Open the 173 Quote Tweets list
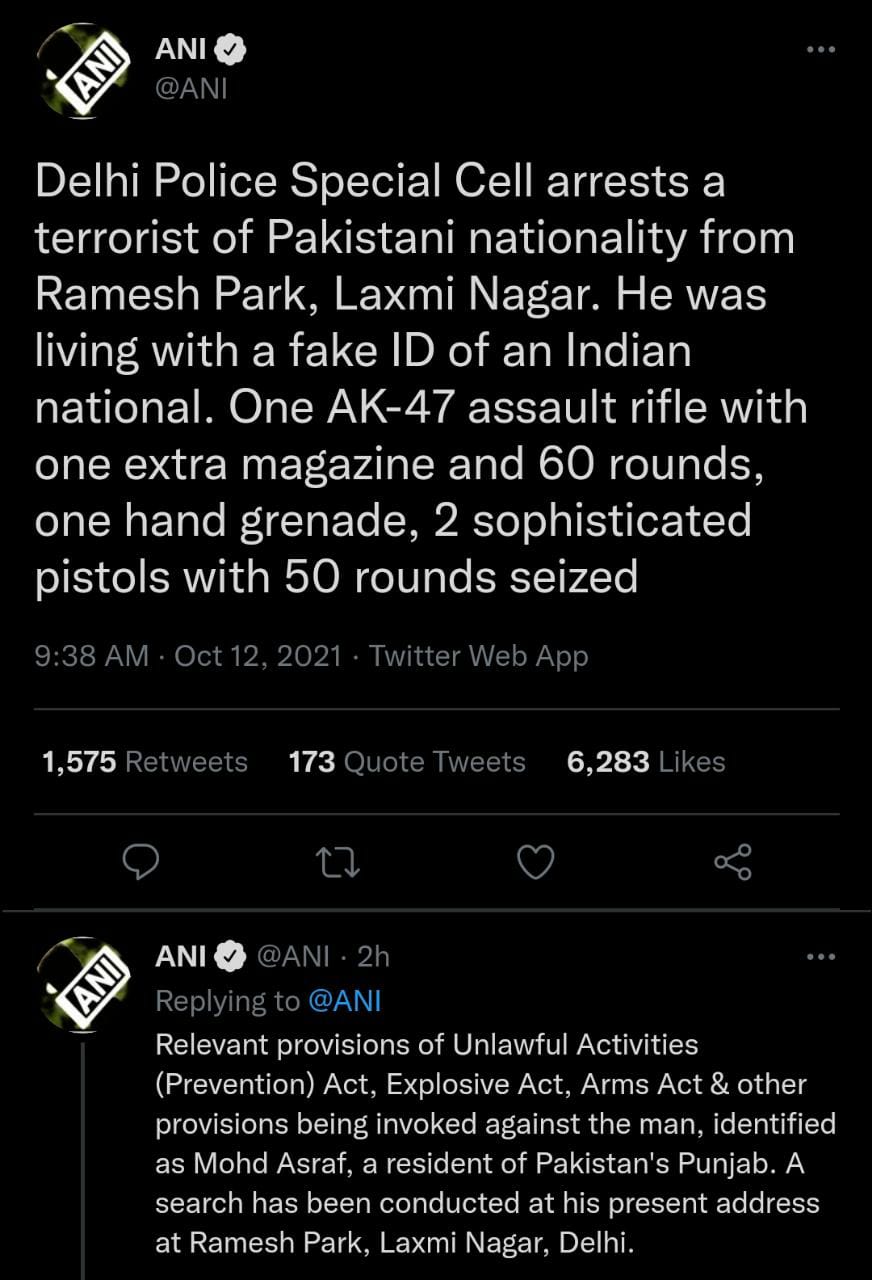This screenshot has height=1280, width=872. [x=406, y=762]
